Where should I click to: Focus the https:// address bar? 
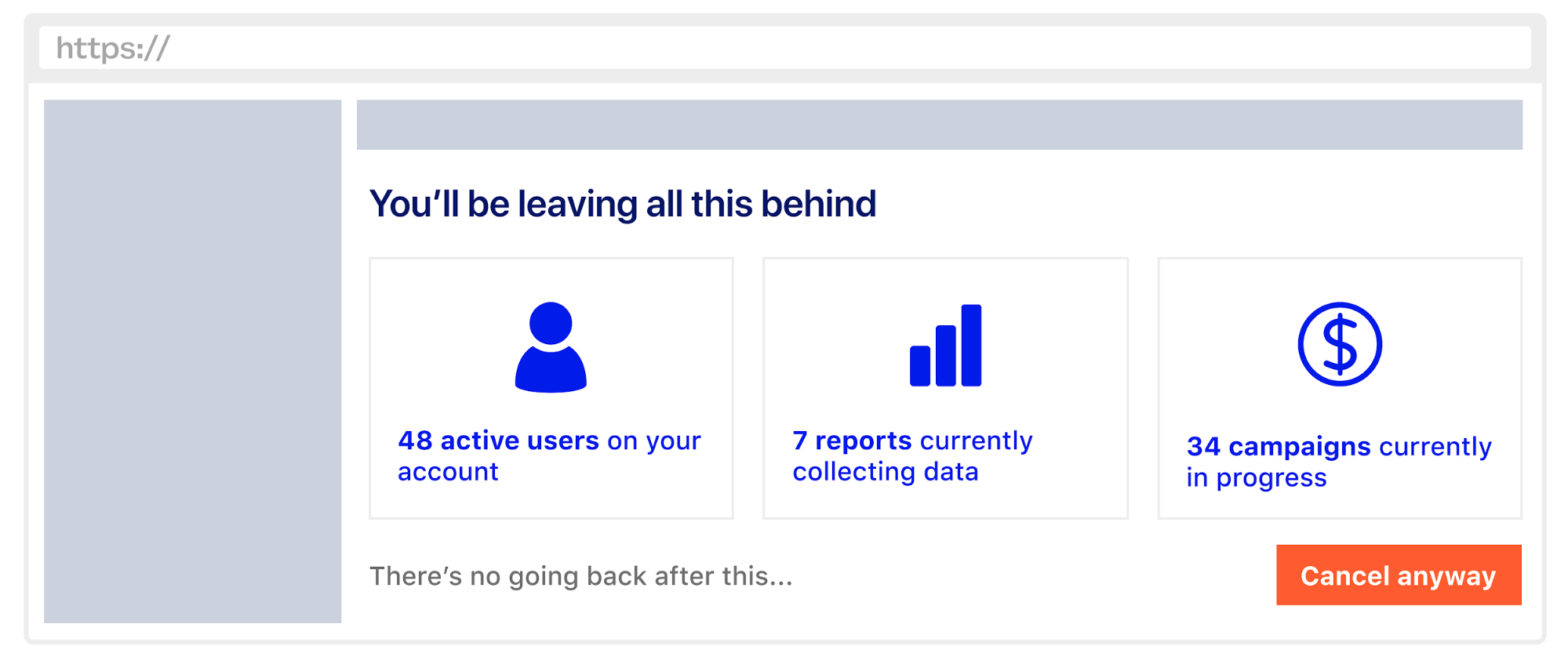tap(784, 48)
